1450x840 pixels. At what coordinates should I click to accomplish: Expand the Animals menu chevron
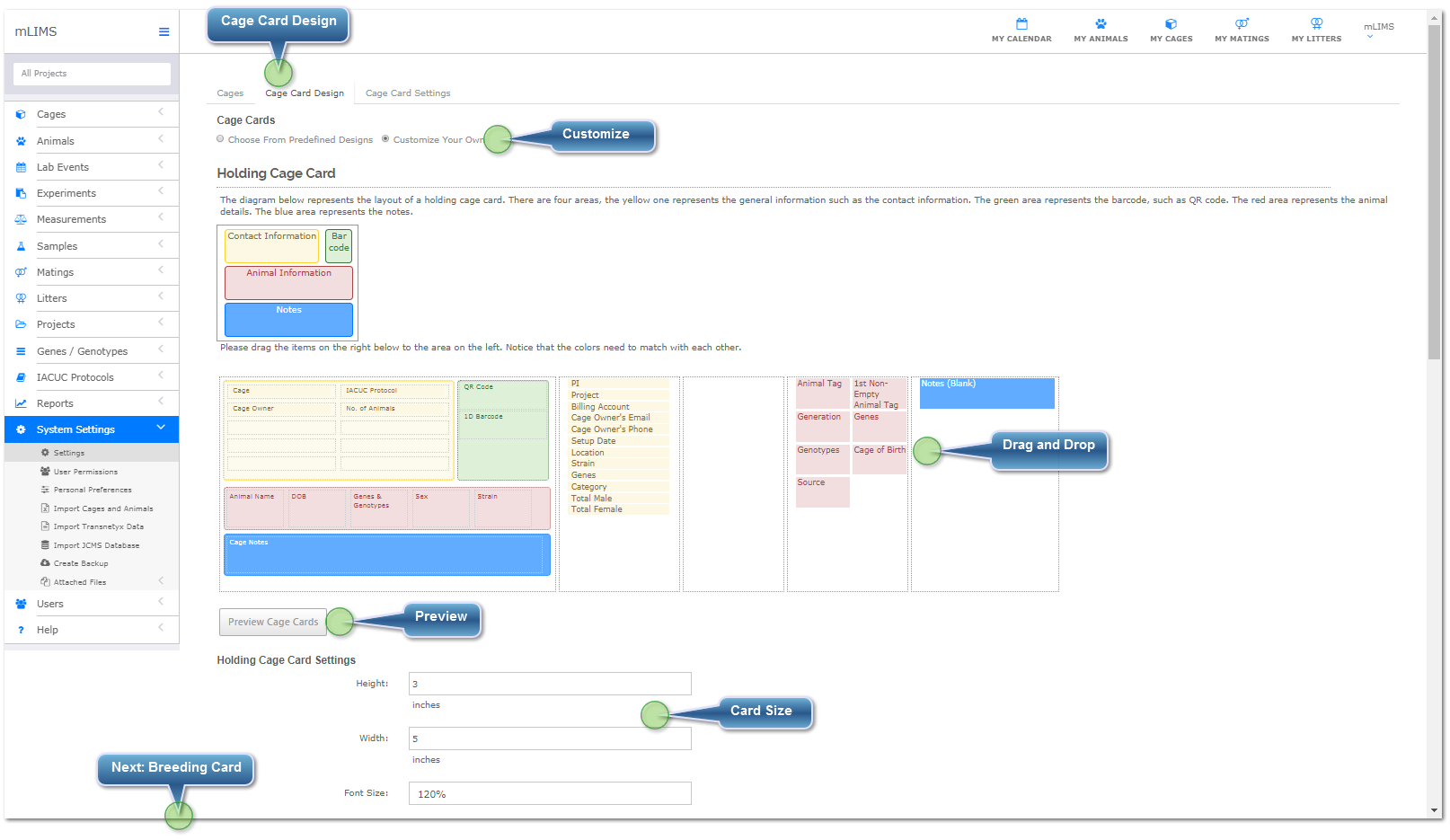161,138
